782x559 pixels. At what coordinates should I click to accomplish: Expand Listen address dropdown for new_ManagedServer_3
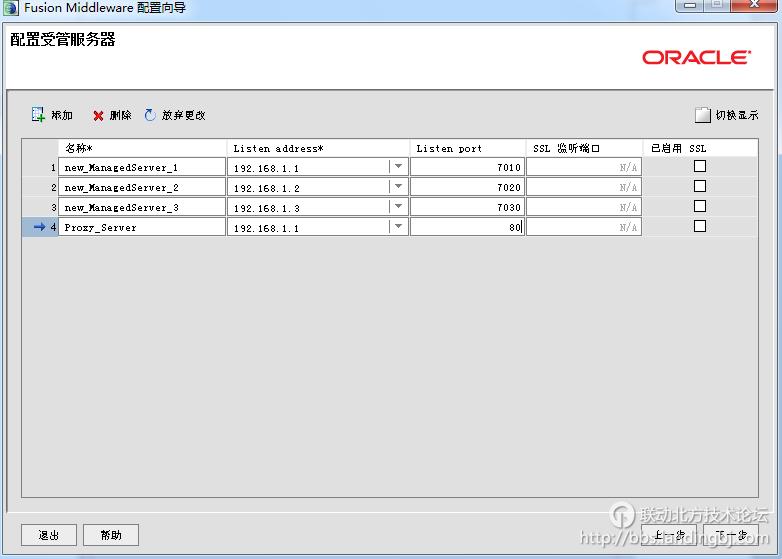[398, 207]
